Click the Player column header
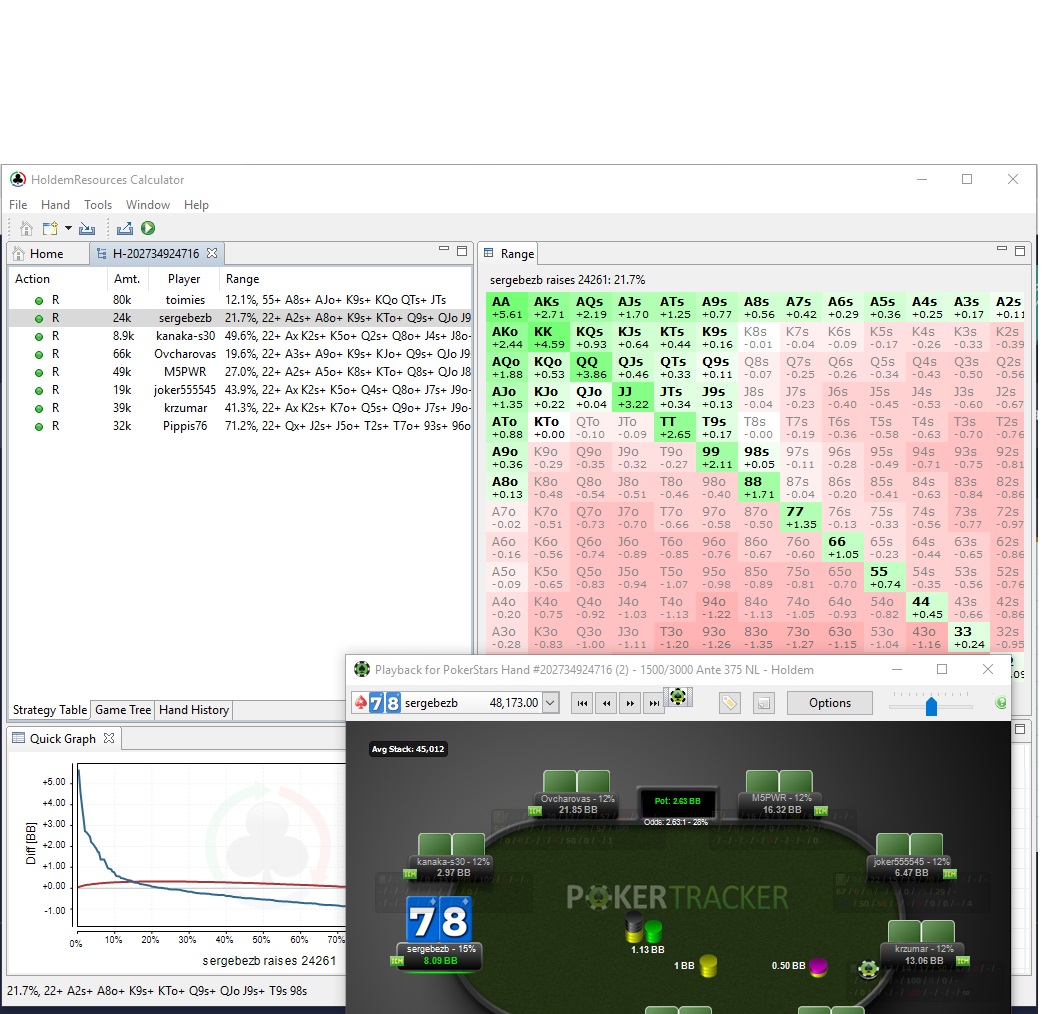This screenshot has width=1043, height=1014. (x=184, y=279)
